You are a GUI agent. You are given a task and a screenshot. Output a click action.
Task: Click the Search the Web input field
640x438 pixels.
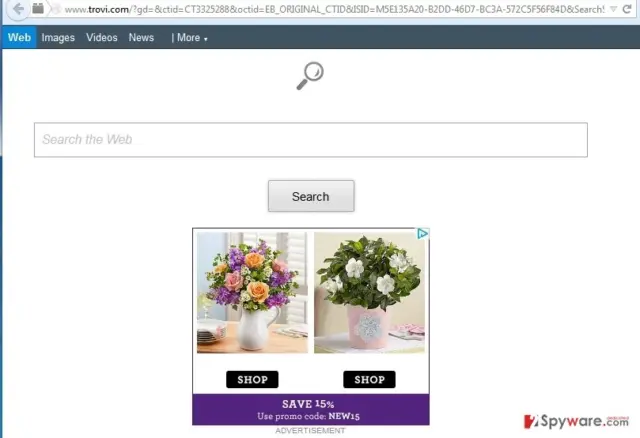click(x=311, y=140)
